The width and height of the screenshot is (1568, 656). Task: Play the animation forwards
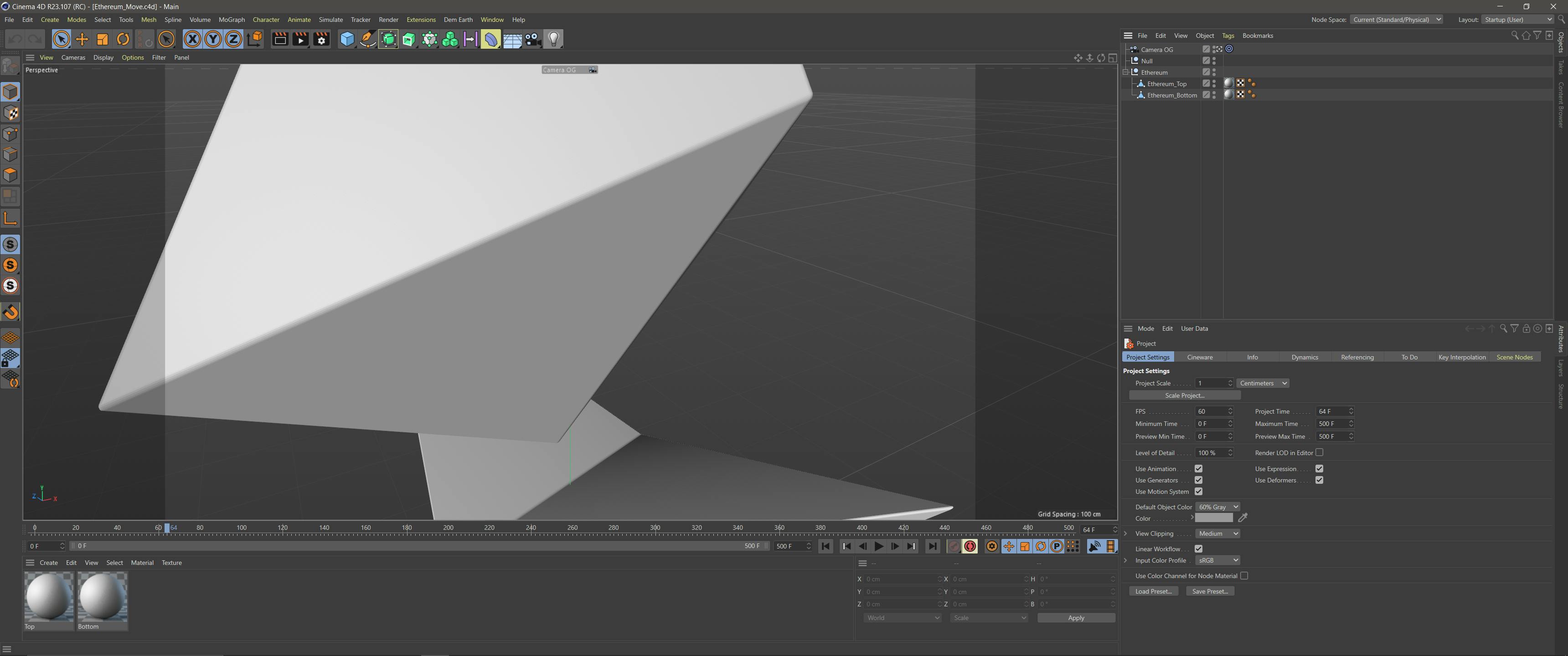point(878,547)
